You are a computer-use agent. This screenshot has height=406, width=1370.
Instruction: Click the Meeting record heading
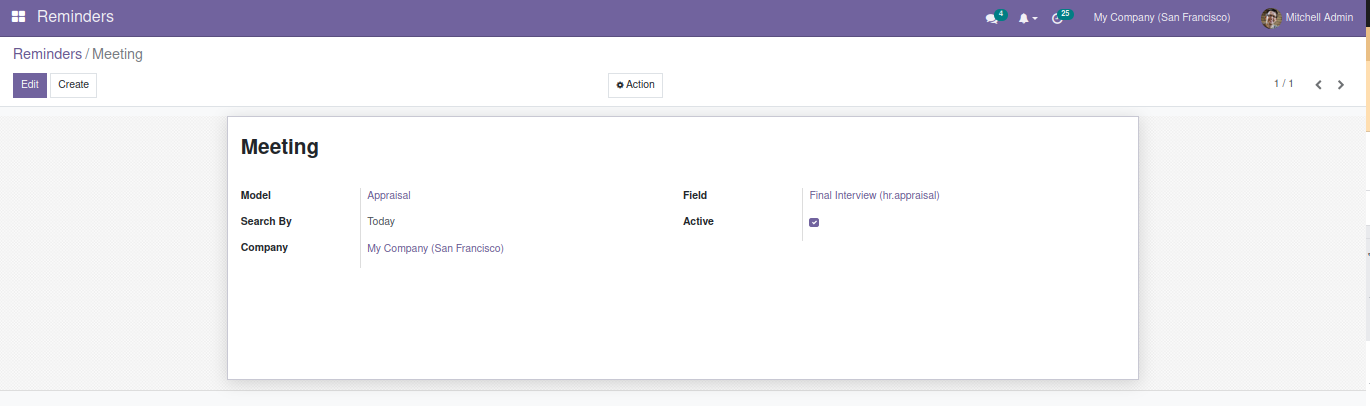280,147
